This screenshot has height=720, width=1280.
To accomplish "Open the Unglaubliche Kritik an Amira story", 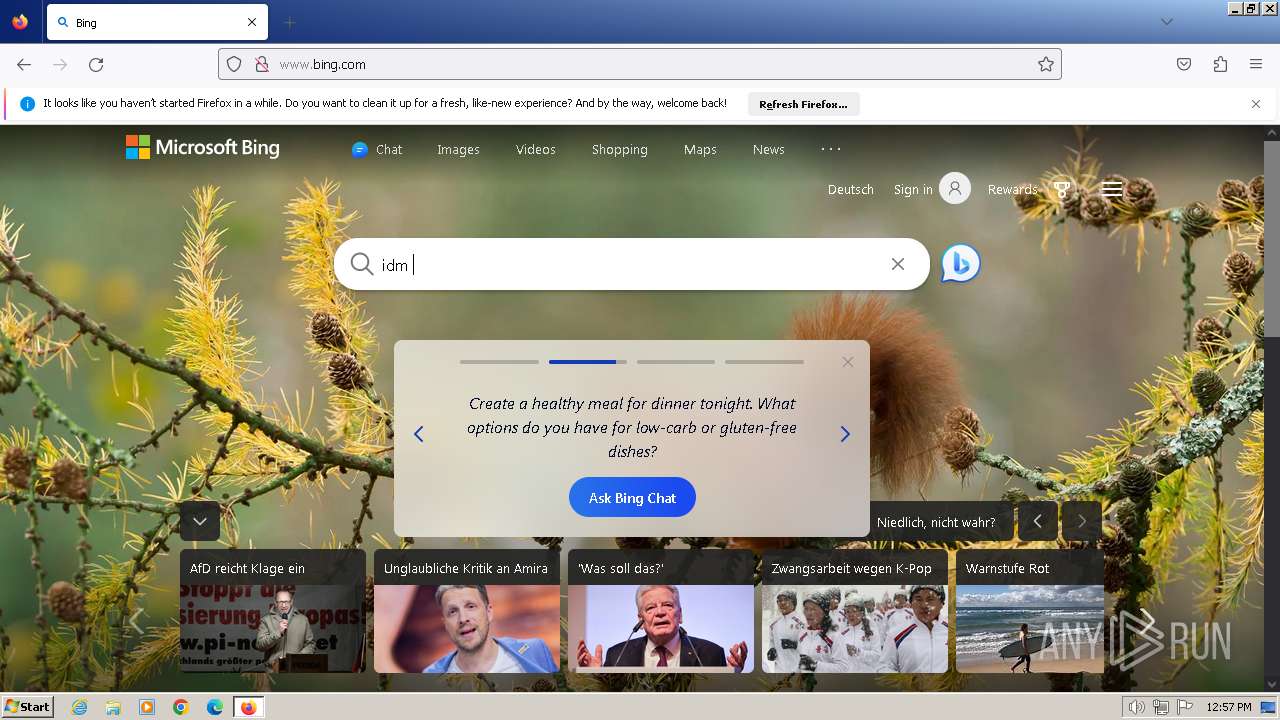I will [x=467, y=611].
